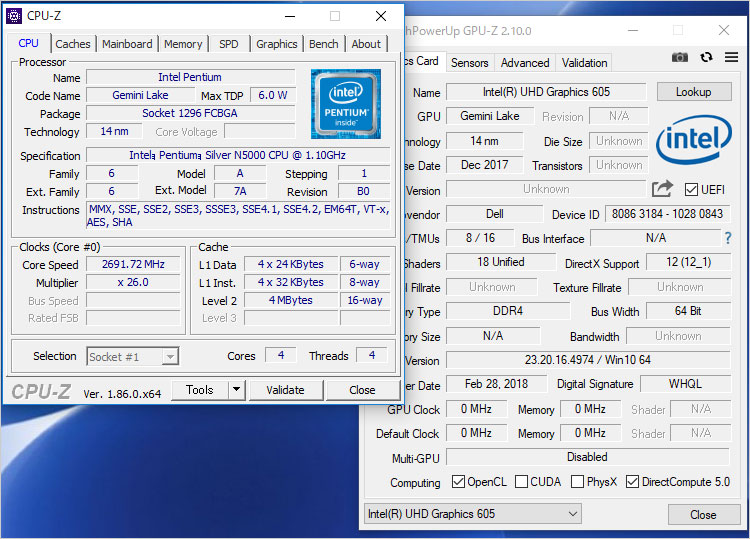The width and height of the screenshot is (750, 539).
Task: Open the Socket #1 selection dropdown
Action: (132, 356)
